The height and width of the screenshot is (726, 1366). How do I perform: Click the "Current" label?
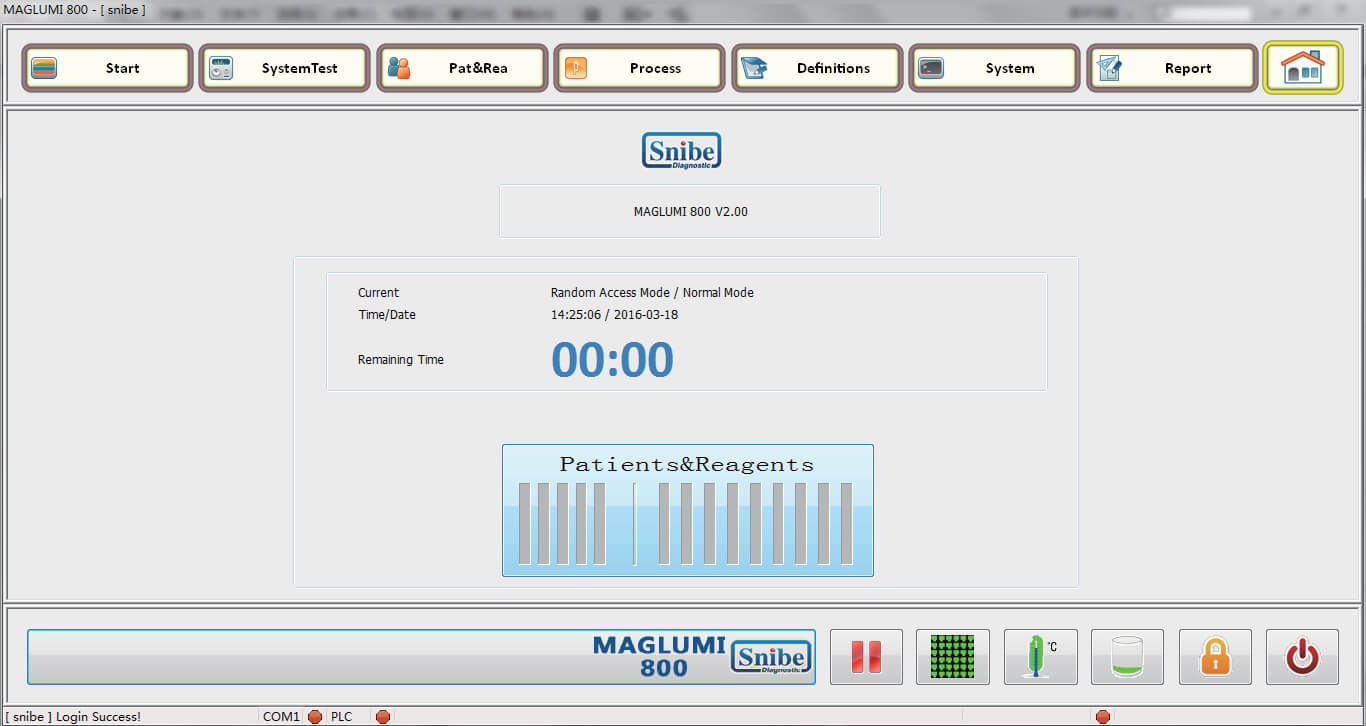378,293
